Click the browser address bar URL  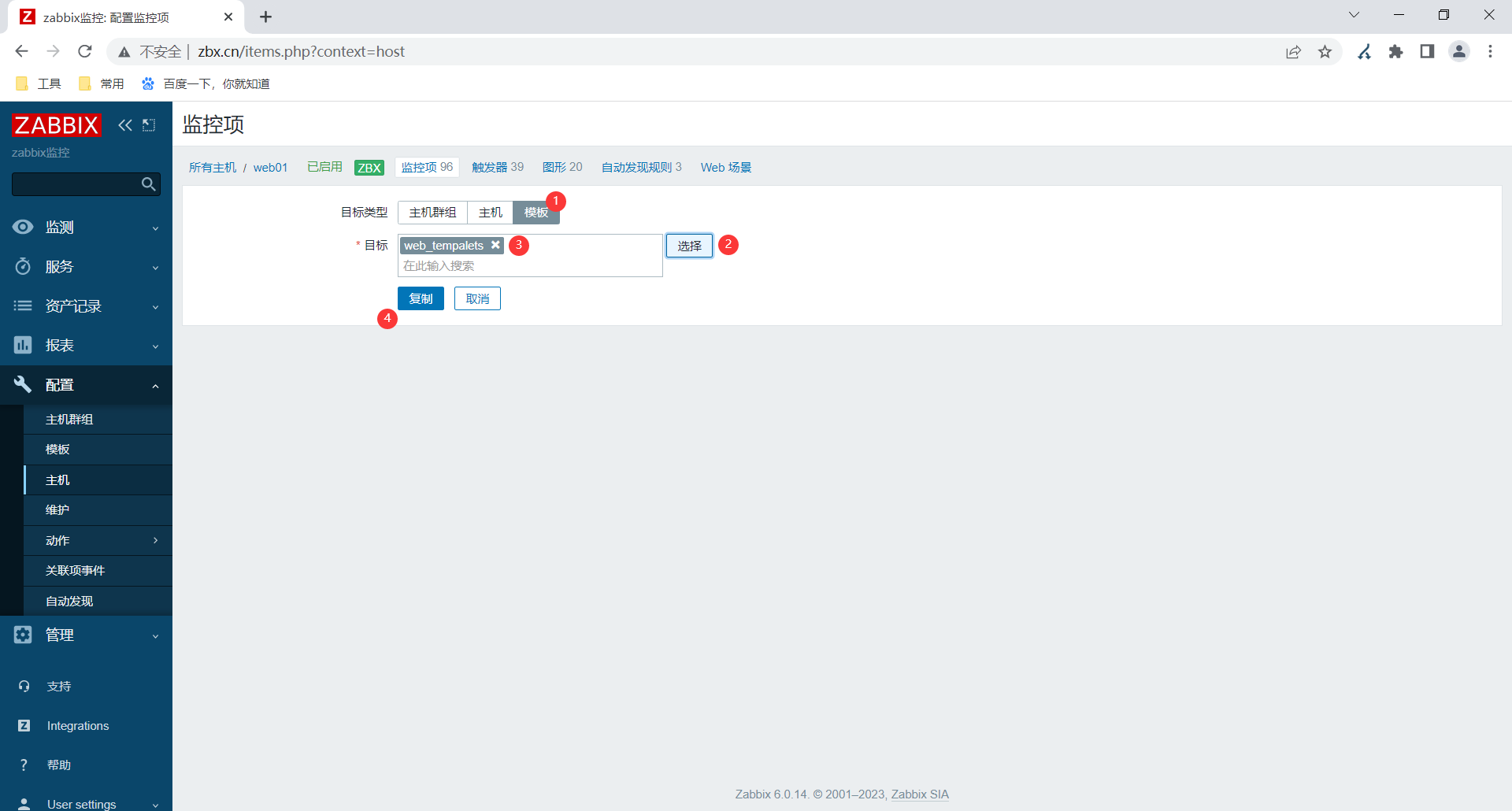click(x=301, y=52)
